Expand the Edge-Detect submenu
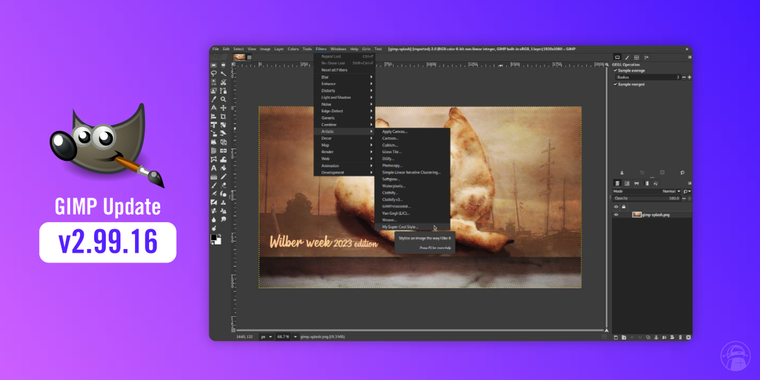The image size is (760, 380). tap(345, 111)
